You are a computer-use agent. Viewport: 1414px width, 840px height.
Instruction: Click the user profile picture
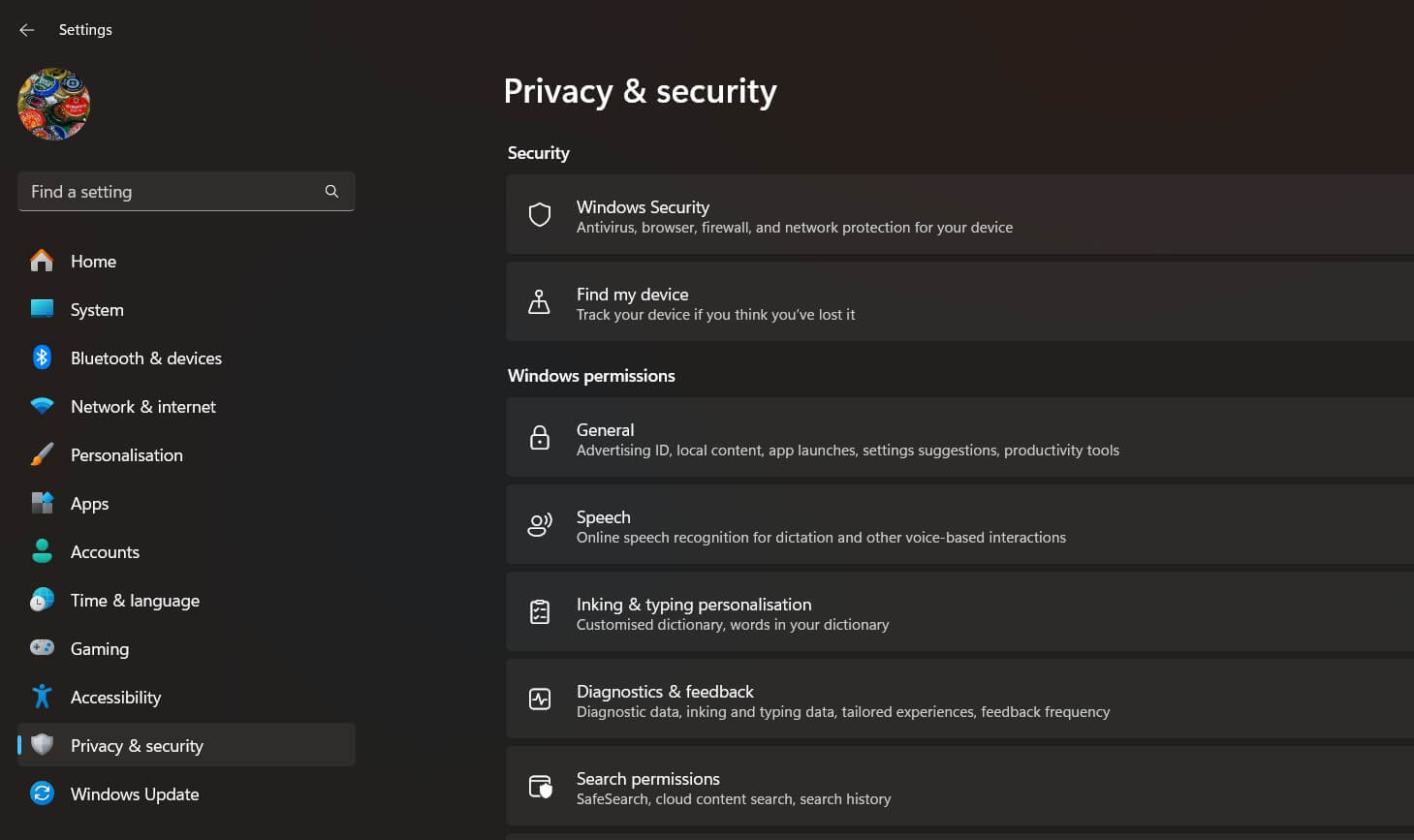(x=53, y=104)
